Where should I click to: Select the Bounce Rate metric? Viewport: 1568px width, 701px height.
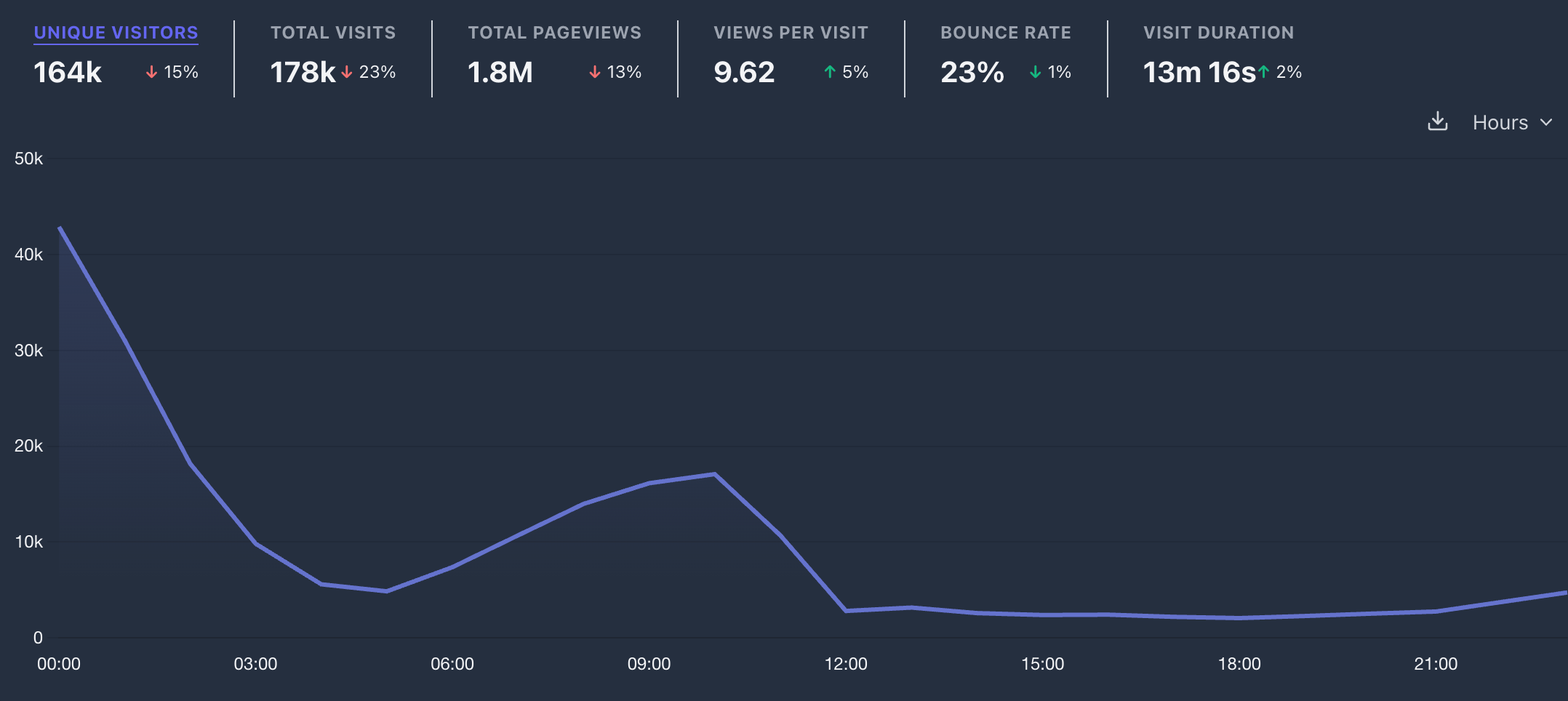pos(1005,33)
